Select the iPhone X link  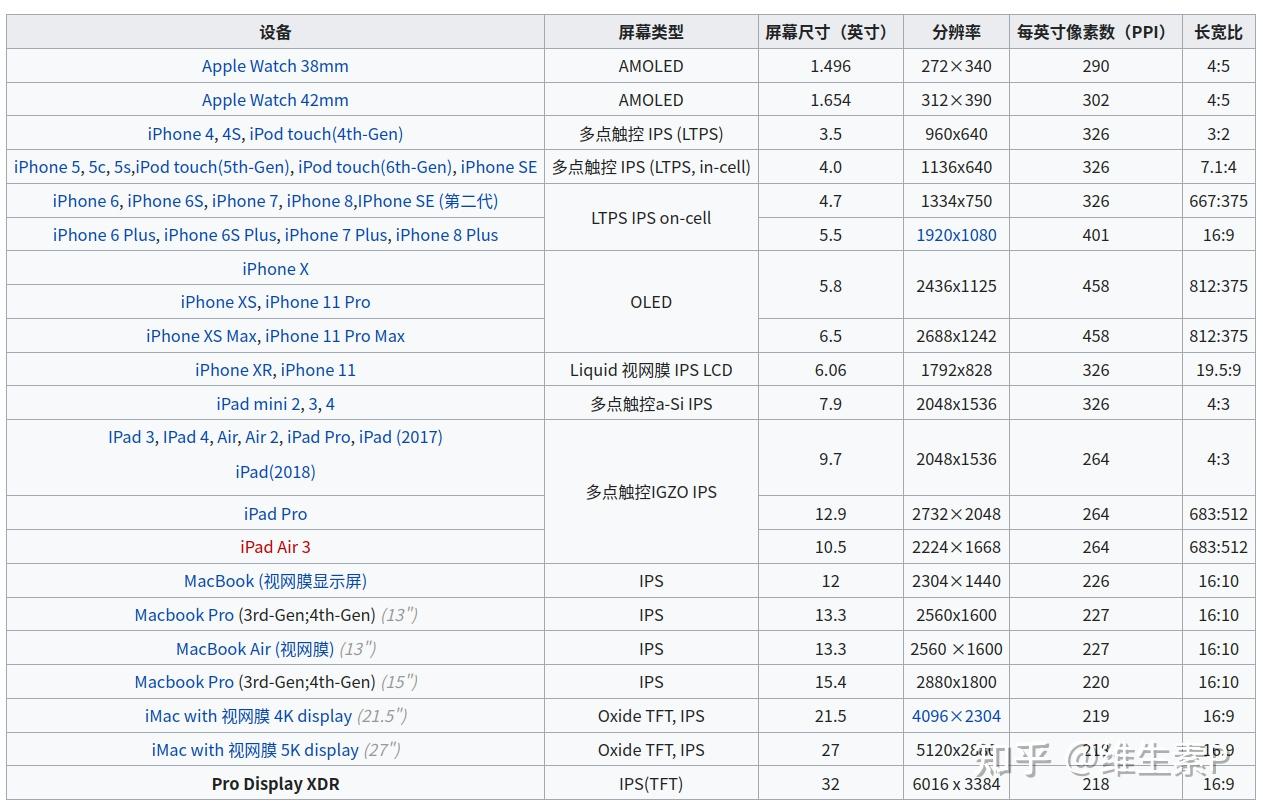tap(275, 268)
